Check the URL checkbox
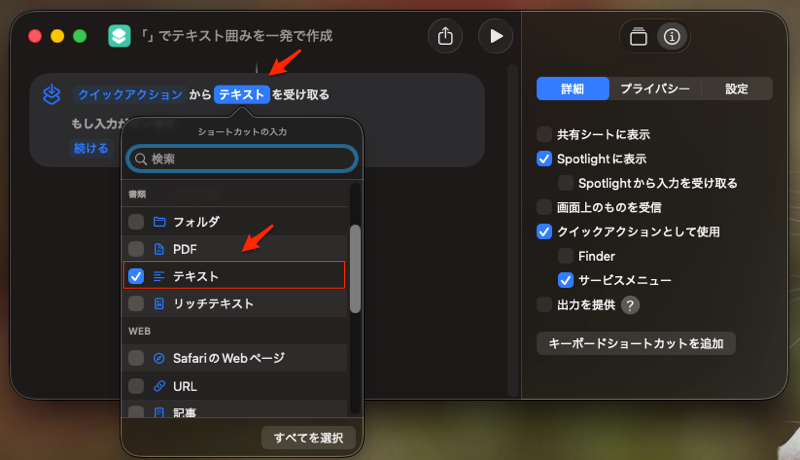This screenshot has width=800, height=460. [x=136, y=386]
